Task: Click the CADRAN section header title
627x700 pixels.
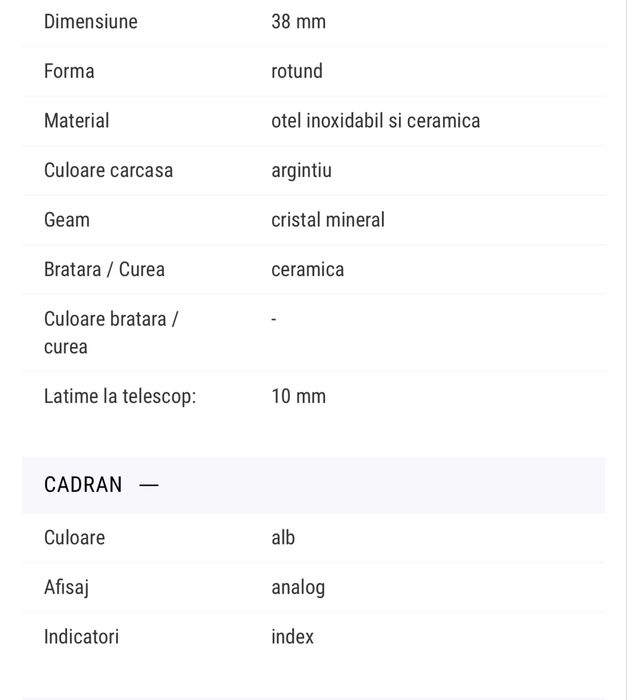Action: click(x=83, y=485)
